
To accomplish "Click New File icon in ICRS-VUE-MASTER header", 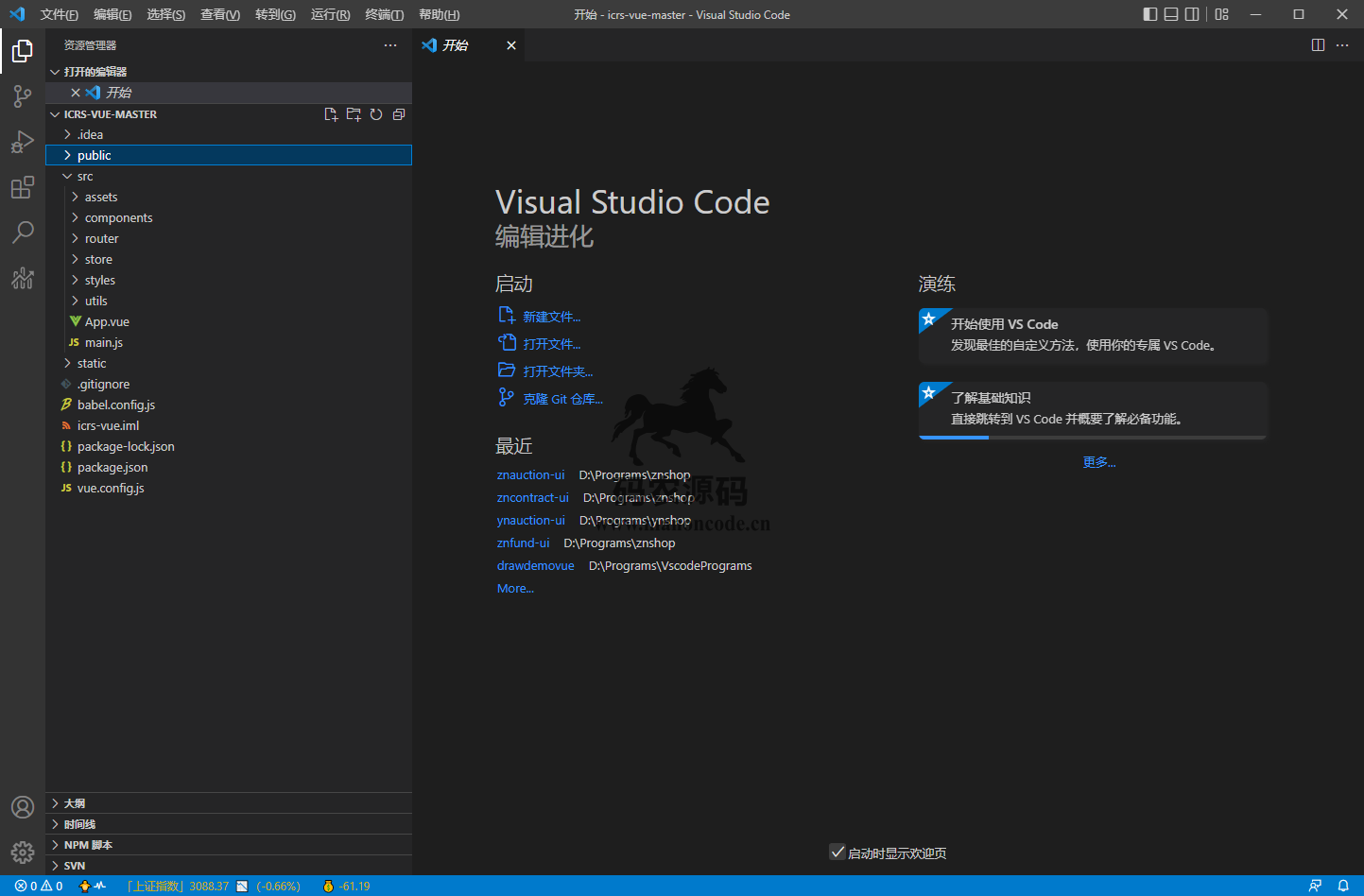I will pyautogui.click(x=331, y=114).
